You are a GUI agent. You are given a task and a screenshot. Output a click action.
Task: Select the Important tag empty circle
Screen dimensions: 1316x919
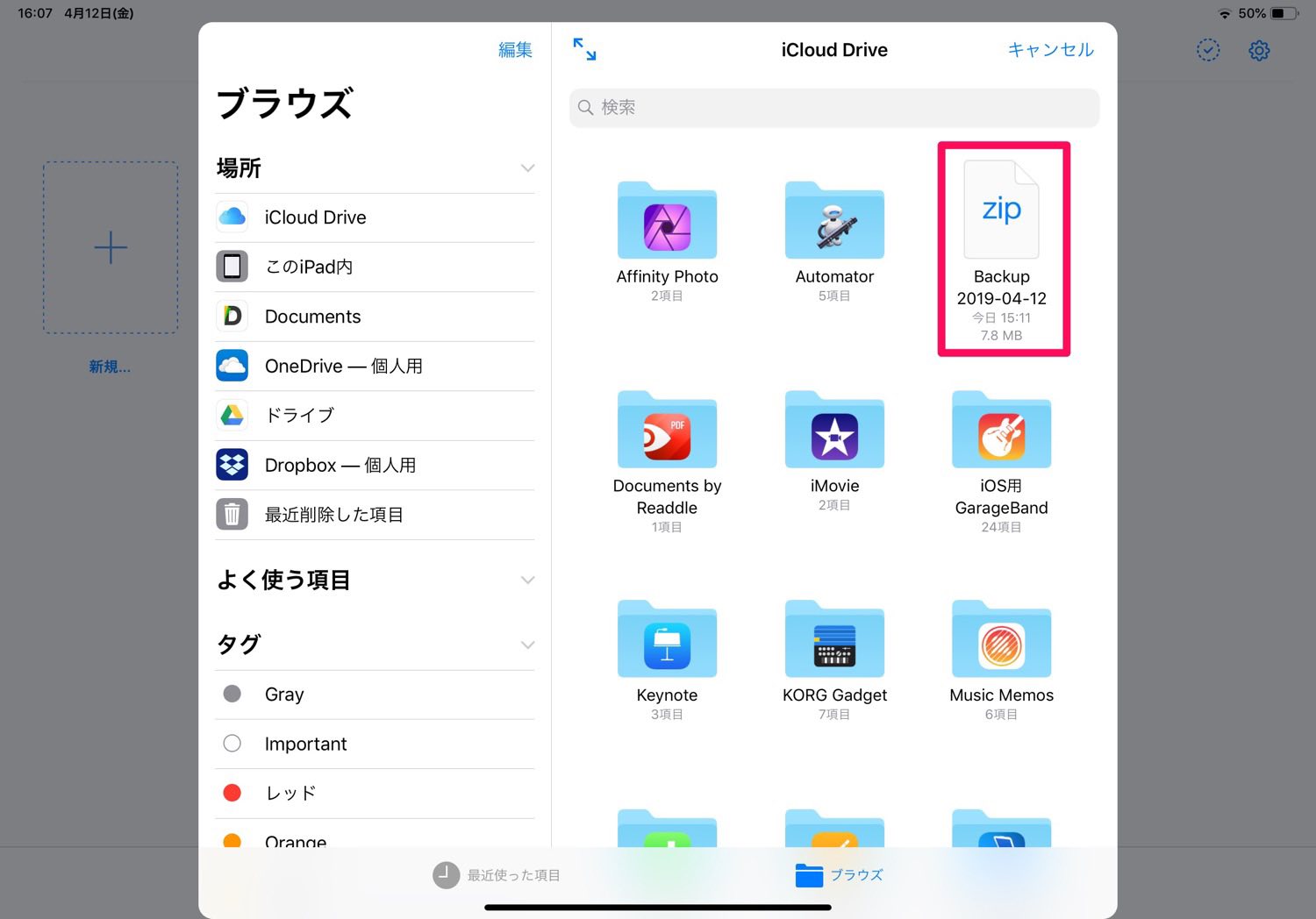point(232,744)
